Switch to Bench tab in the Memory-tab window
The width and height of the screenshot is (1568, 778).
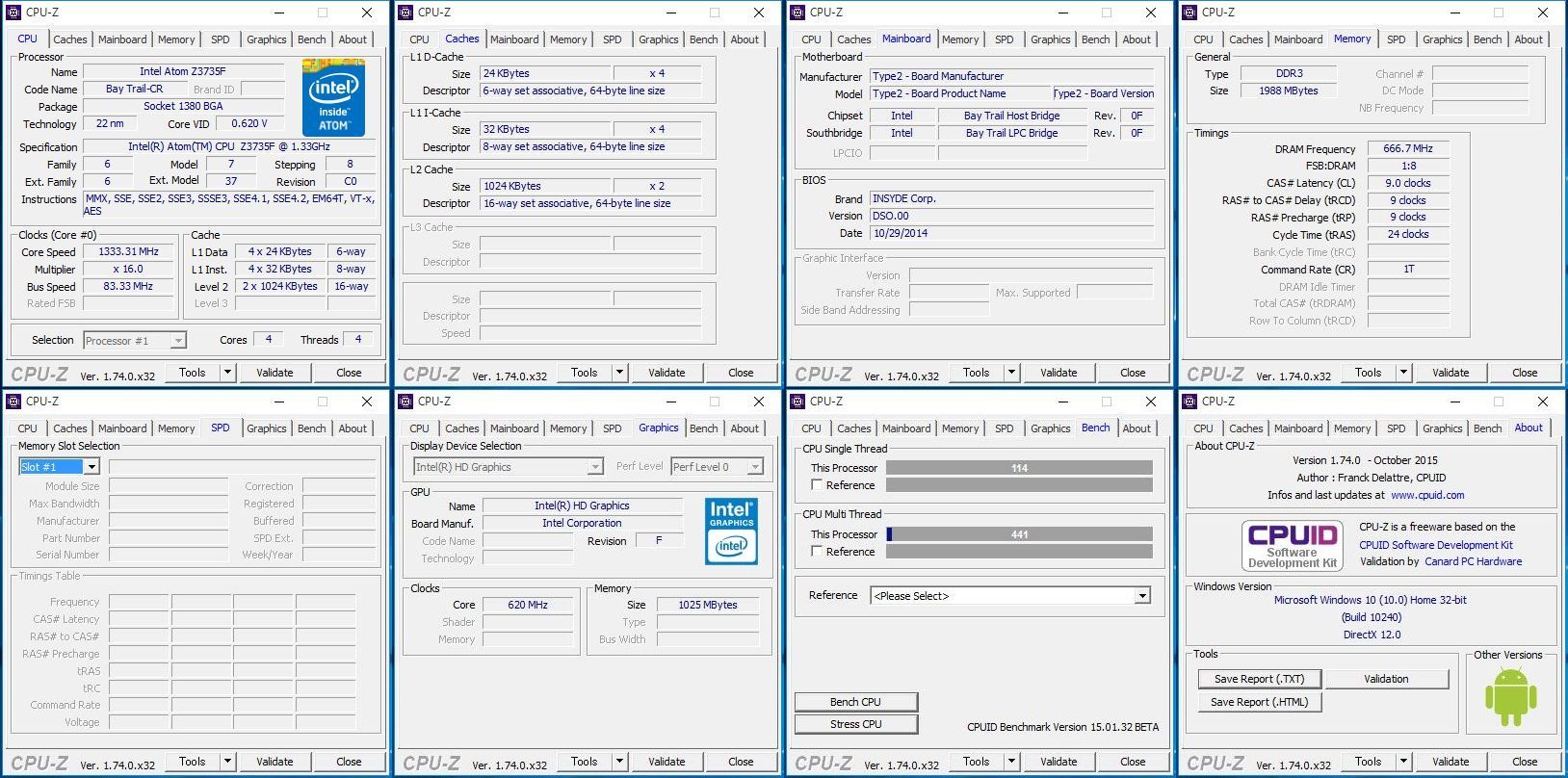1487,39
